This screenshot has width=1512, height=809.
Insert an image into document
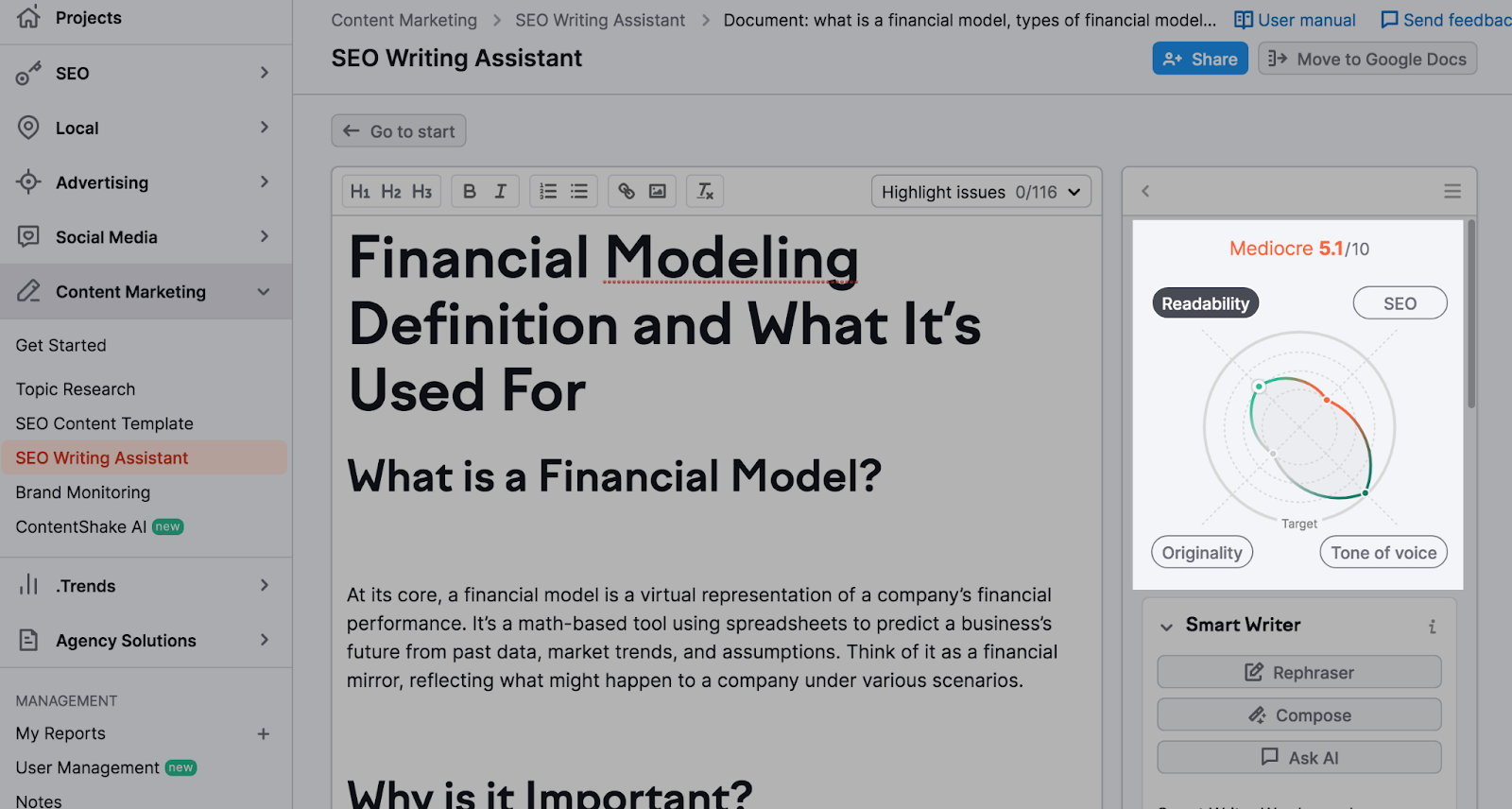click(x=658, y=192)
